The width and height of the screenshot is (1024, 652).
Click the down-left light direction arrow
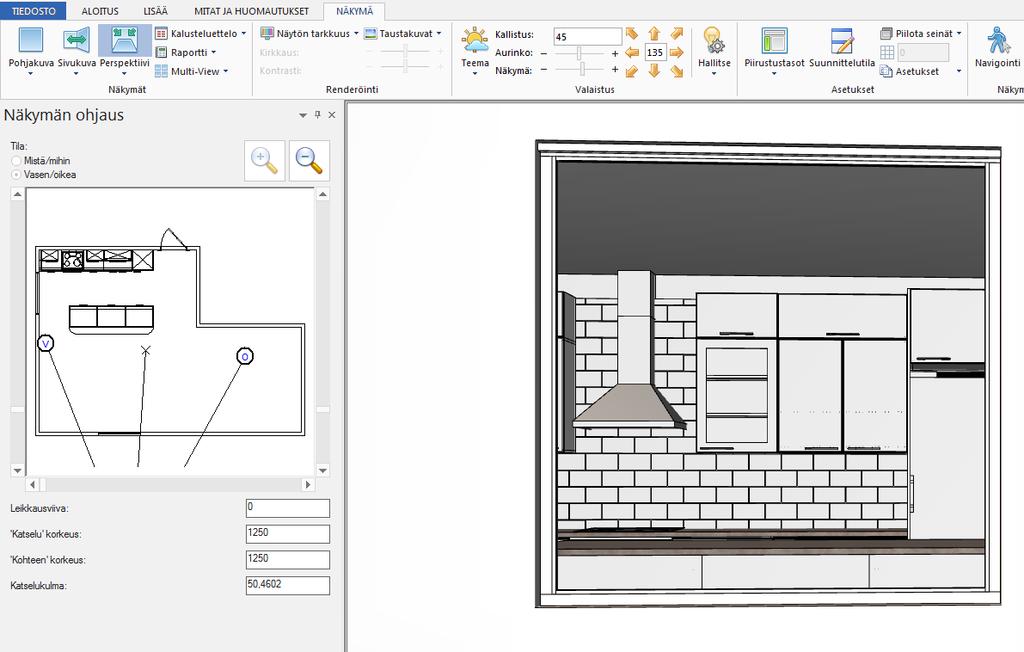click(632, 71)
